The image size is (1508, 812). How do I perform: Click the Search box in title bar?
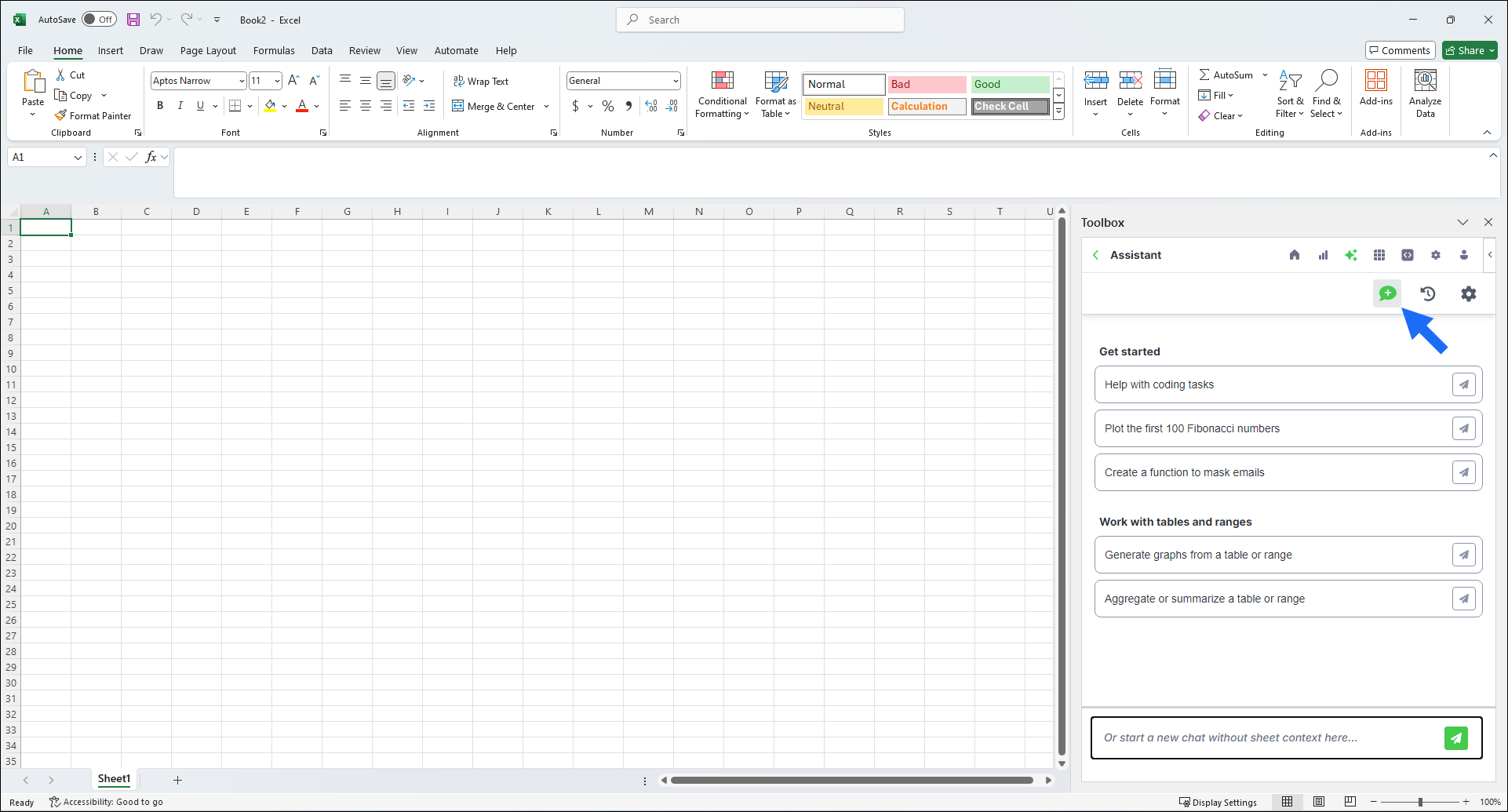pyautogui.click(x=760, y=20)
